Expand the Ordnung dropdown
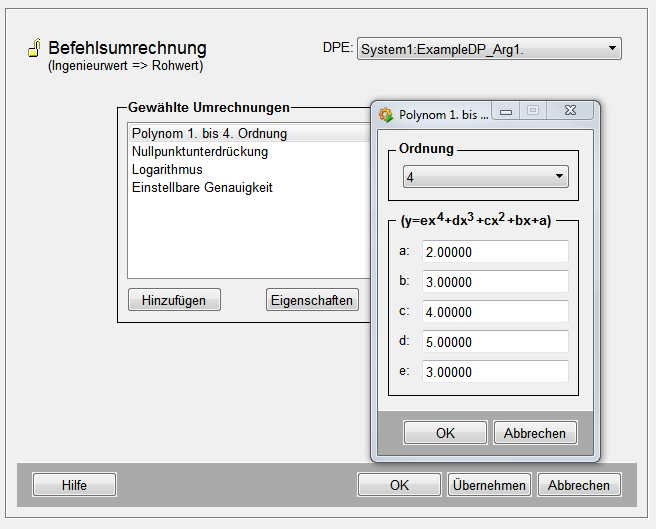The width and height of the screenshot is (656, 529). [558, 178]
